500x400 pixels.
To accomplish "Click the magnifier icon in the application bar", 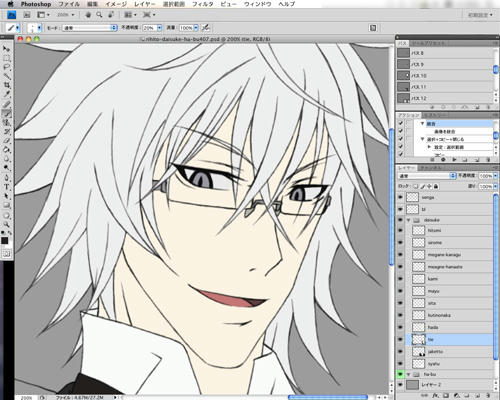I will coord(99,15).
